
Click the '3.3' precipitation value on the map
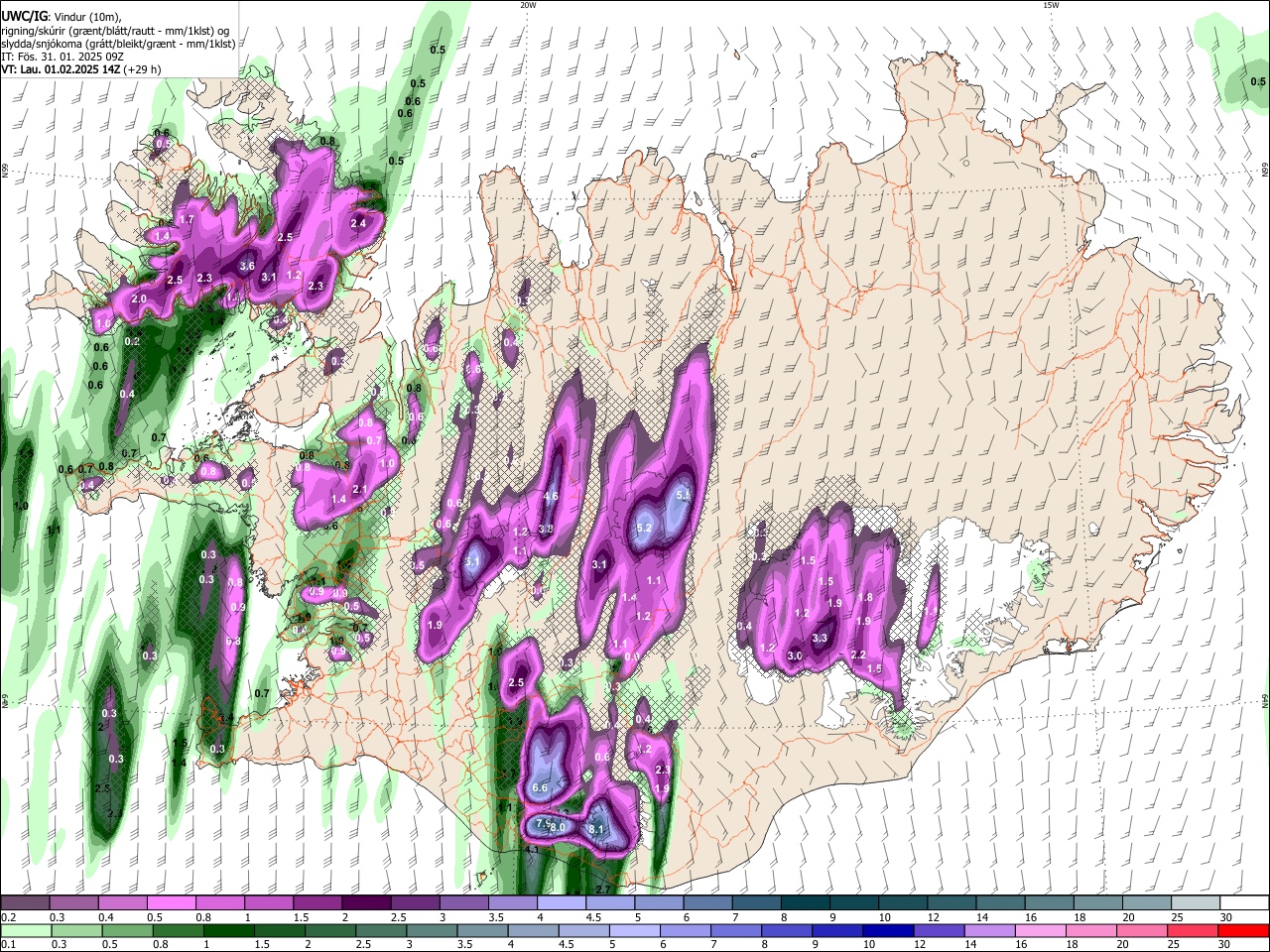point(820,639)
